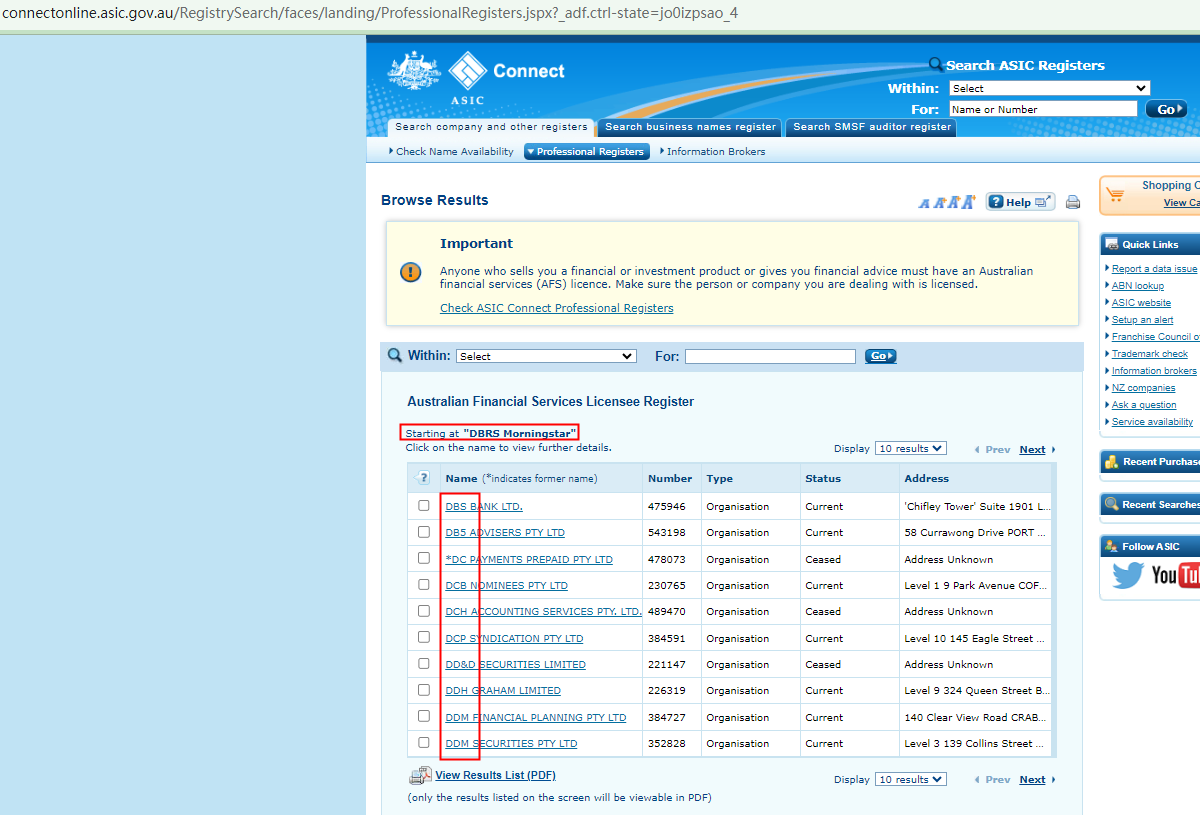Open Trademark check quick link

click(1150, 353)
